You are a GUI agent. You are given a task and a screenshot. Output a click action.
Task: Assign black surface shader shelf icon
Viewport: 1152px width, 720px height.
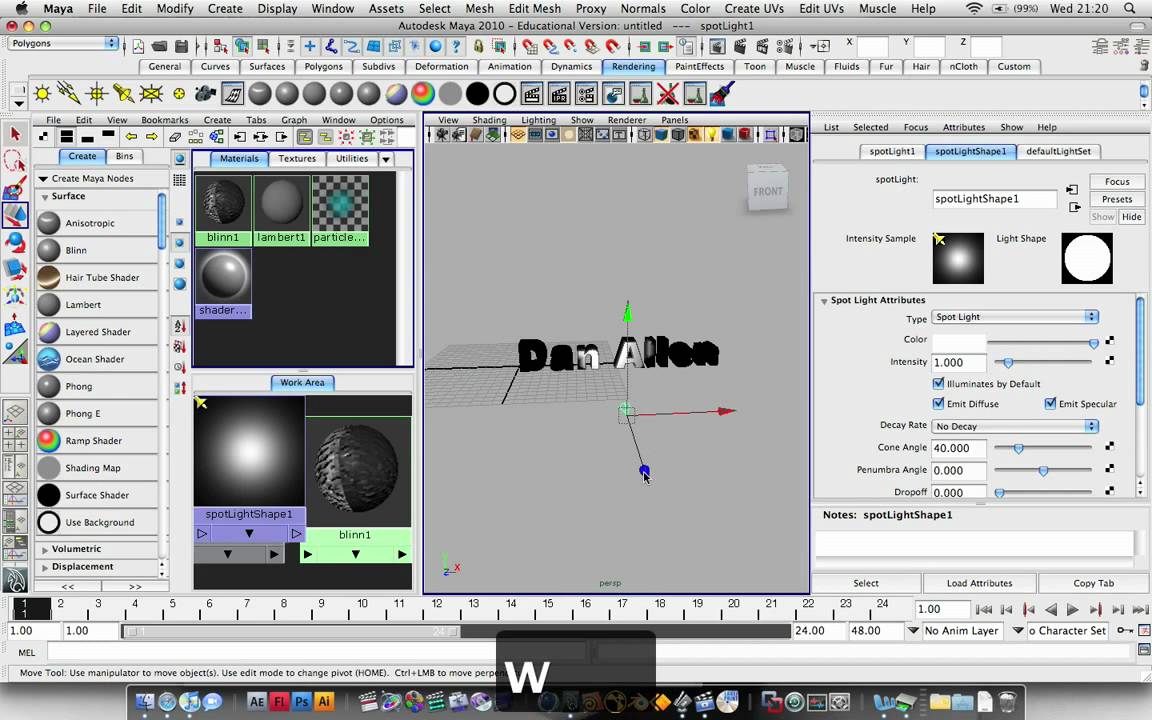coord(477,93)
